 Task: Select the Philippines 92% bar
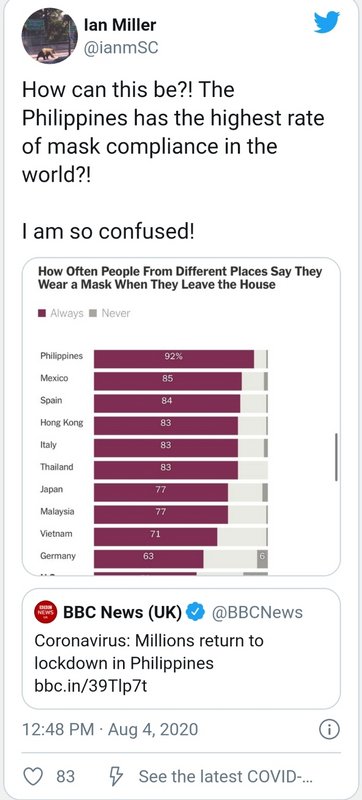[x=174, y=359]
